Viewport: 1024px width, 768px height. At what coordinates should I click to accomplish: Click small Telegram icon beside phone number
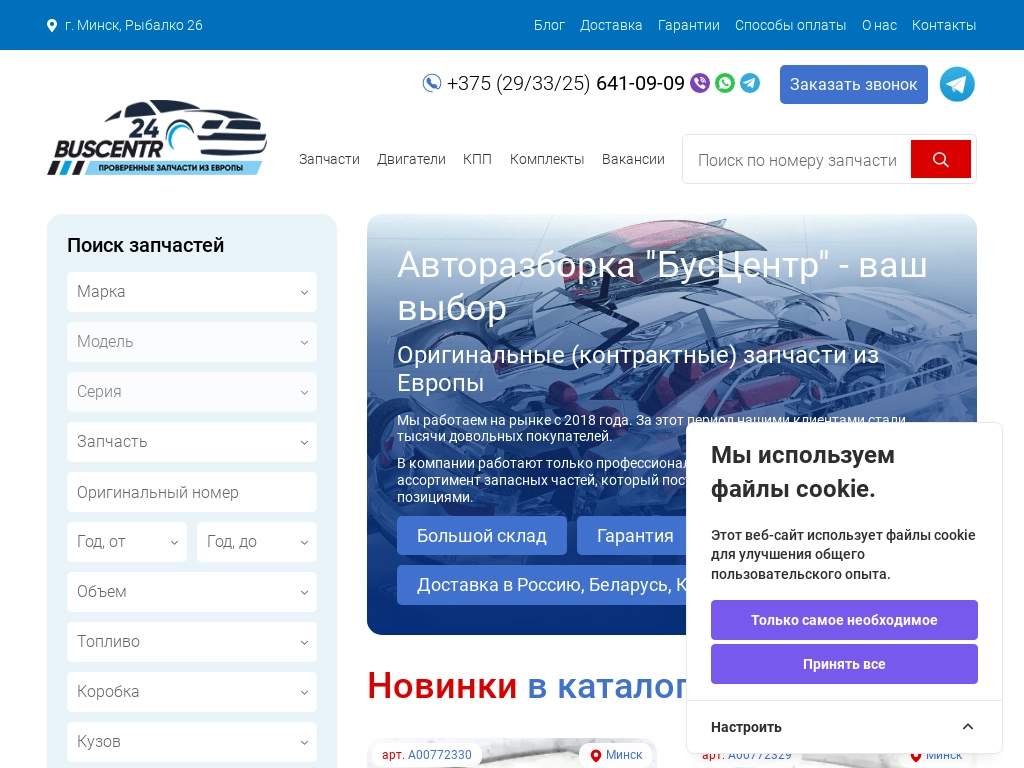(x=750, y=83)
